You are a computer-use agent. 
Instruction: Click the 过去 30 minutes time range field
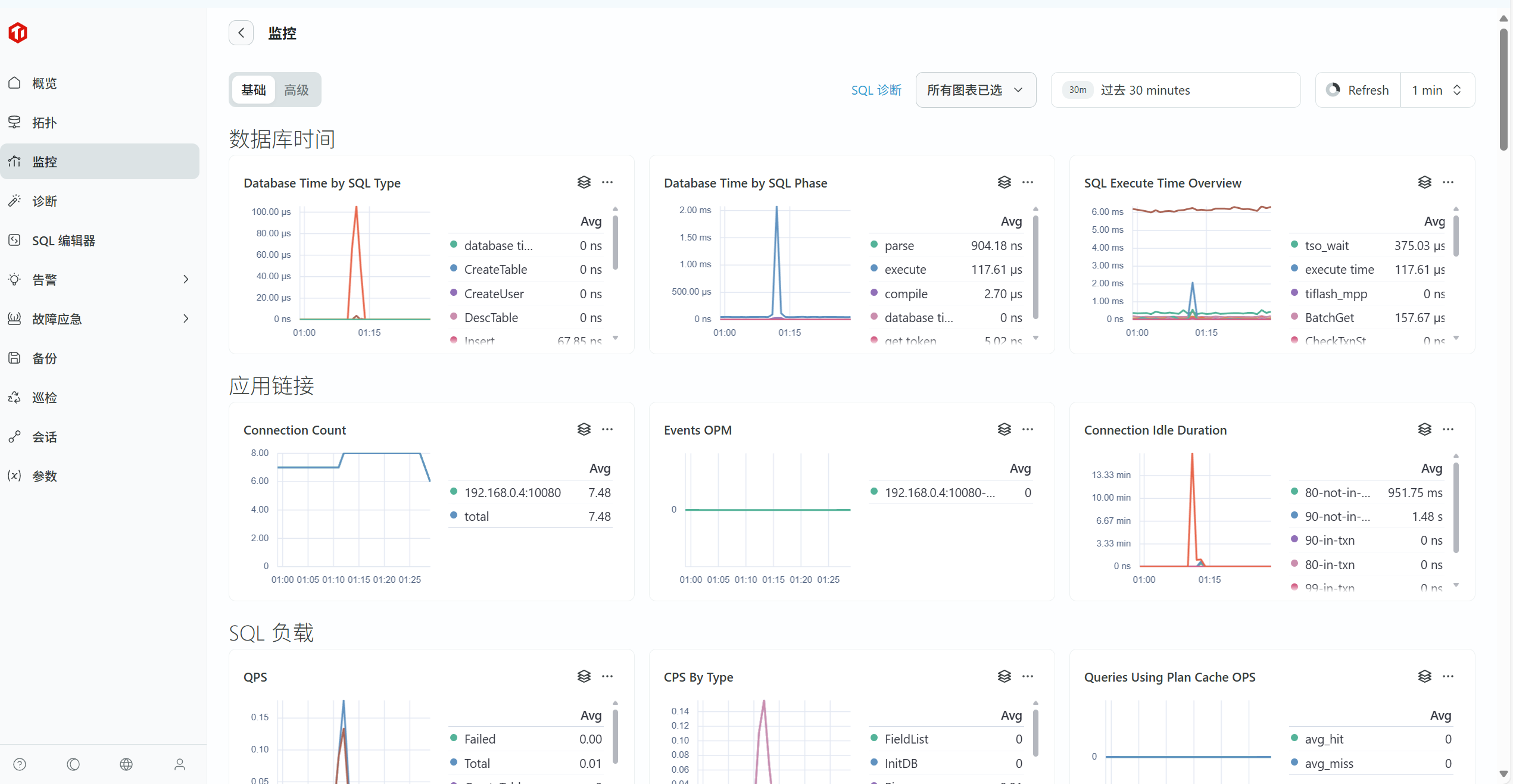[1175, 90]
